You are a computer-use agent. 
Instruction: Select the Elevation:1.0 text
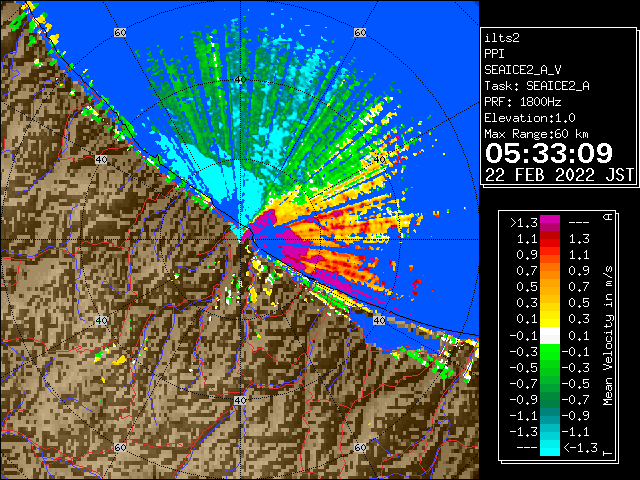pos(530,118)
